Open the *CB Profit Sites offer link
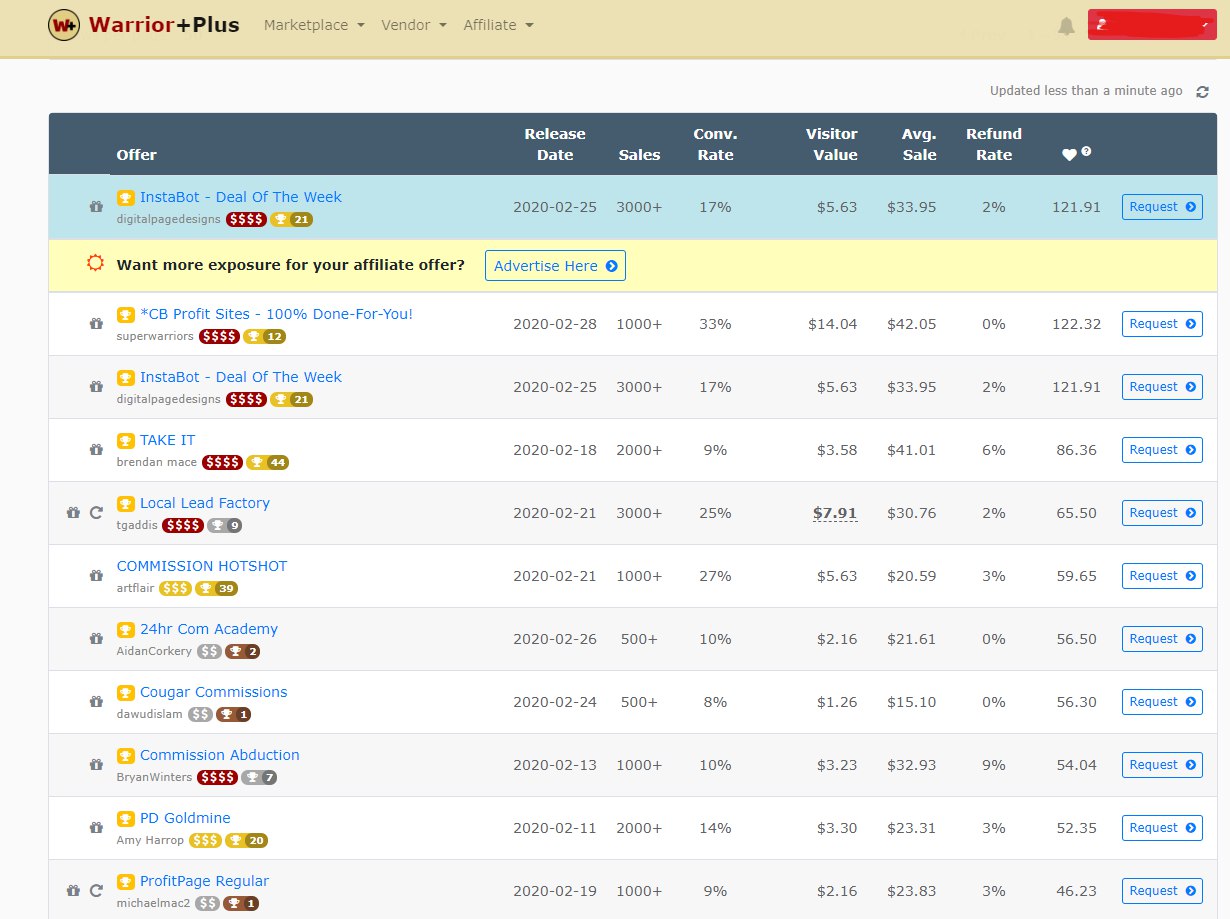 (x=276, y=314)
